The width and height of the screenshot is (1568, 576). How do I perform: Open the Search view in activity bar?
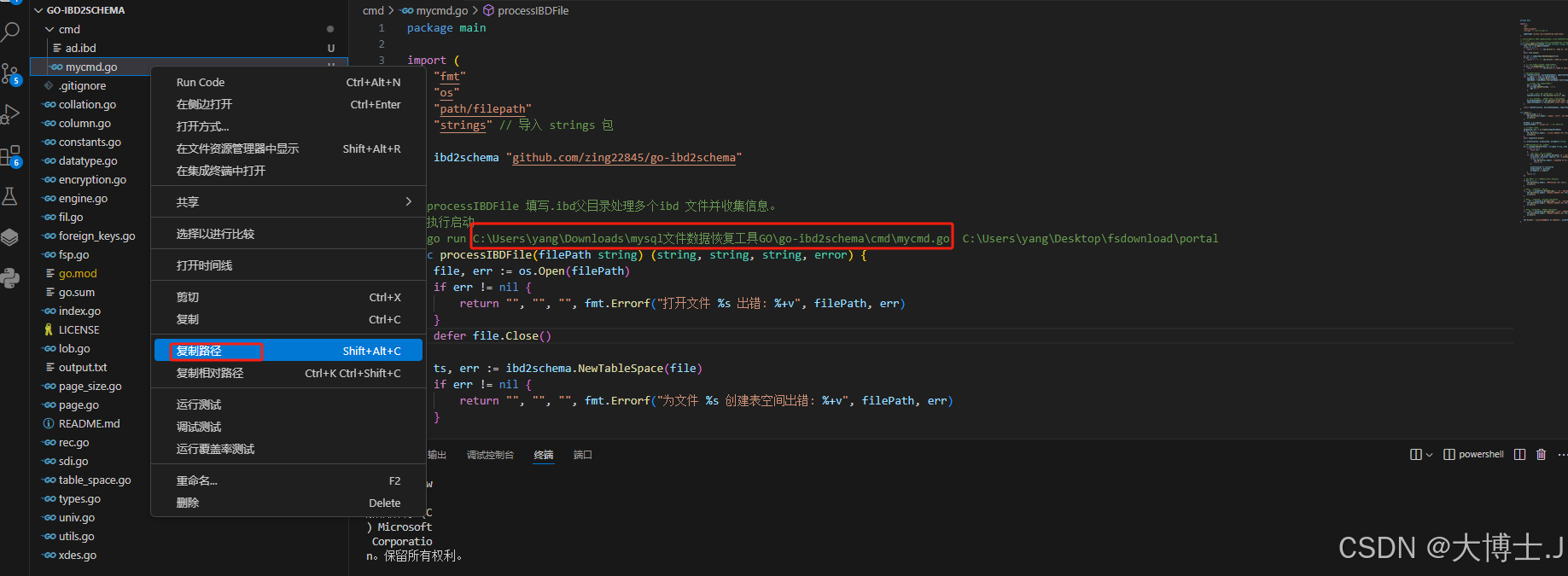(x=10, y=32)
